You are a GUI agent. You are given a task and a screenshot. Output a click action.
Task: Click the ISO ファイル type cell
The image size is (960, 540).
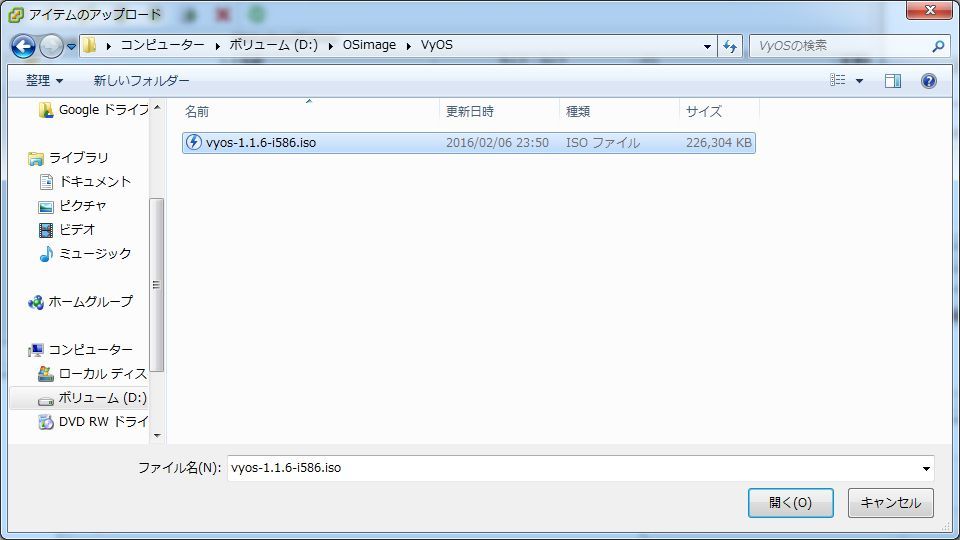click(603, 143)
